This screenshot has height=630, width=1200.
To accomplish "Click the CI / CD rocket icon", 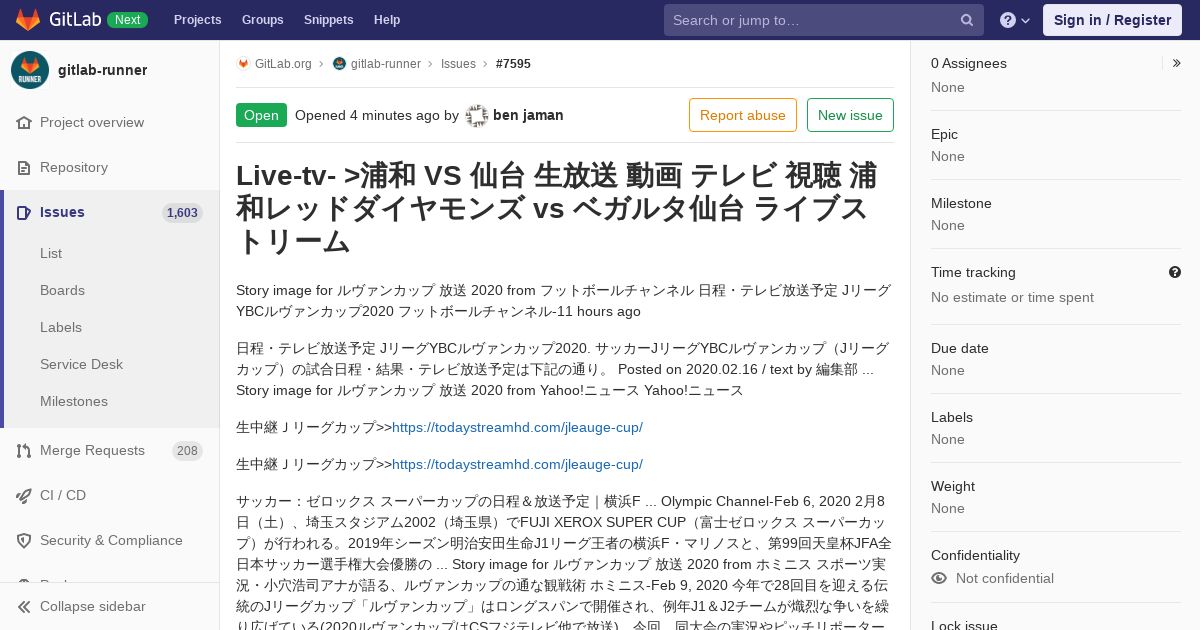I will point(24,496).
